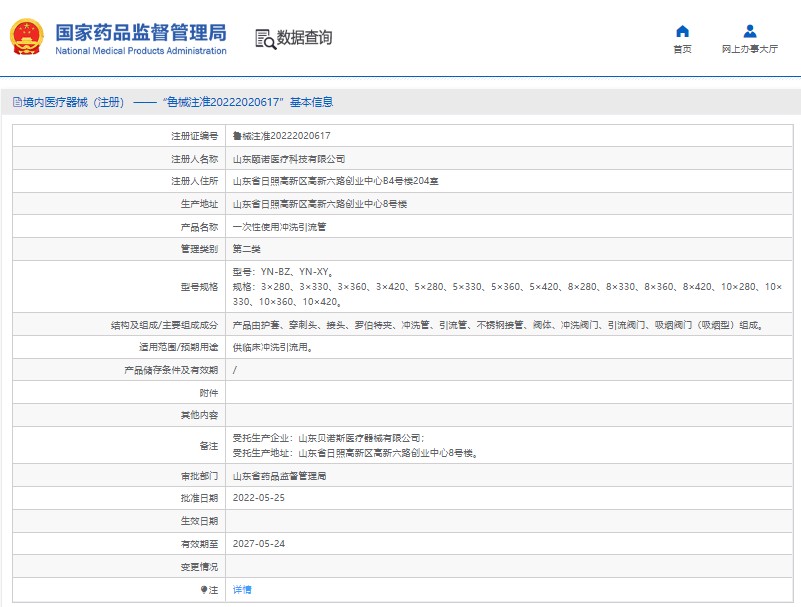Click the 国家药品监督管理局 site title
Screen dimensions: 801x607
coord(140,33)
